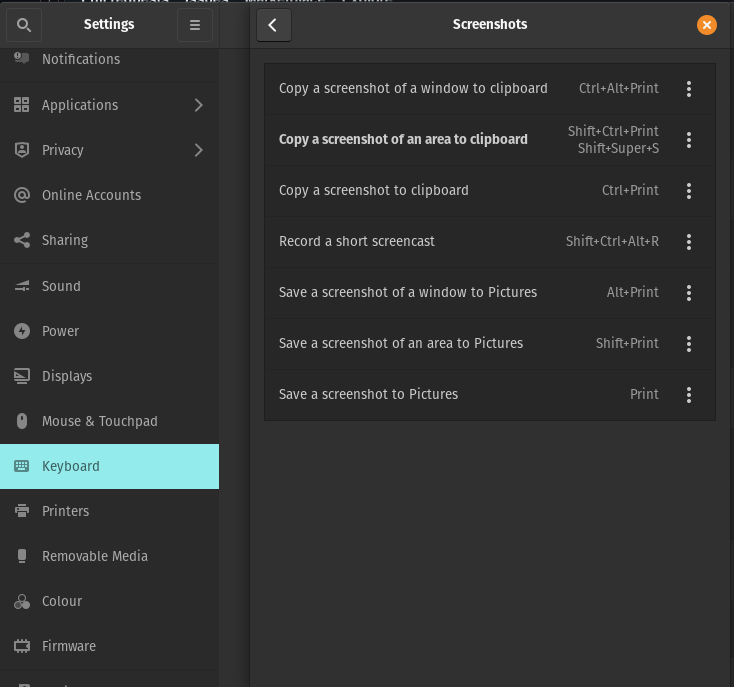Open the Settings hamburger menu

(195, 25)
